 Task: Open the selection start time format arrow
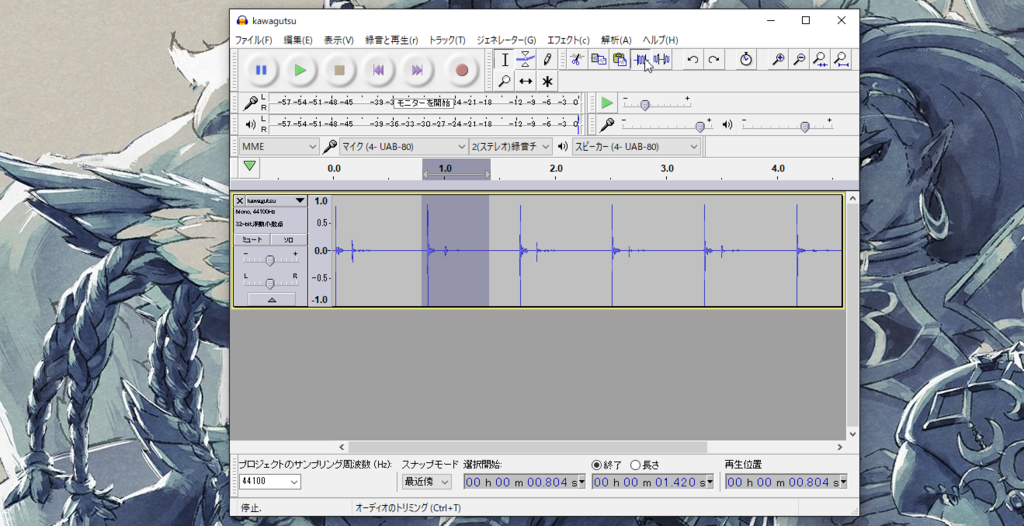coord(582,482)
